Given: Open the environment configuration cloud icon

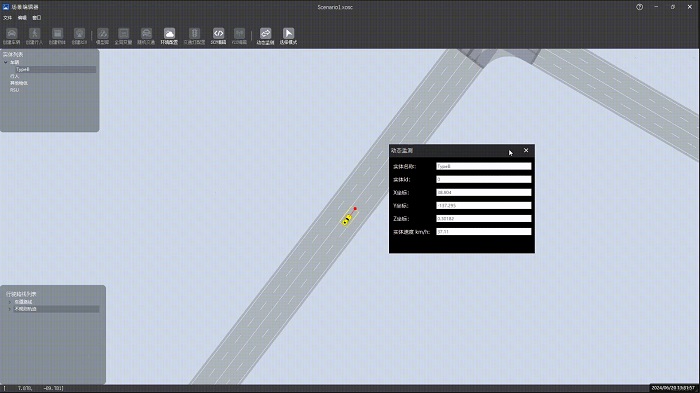Looking at the screenshot, I should tap(169, 36).
